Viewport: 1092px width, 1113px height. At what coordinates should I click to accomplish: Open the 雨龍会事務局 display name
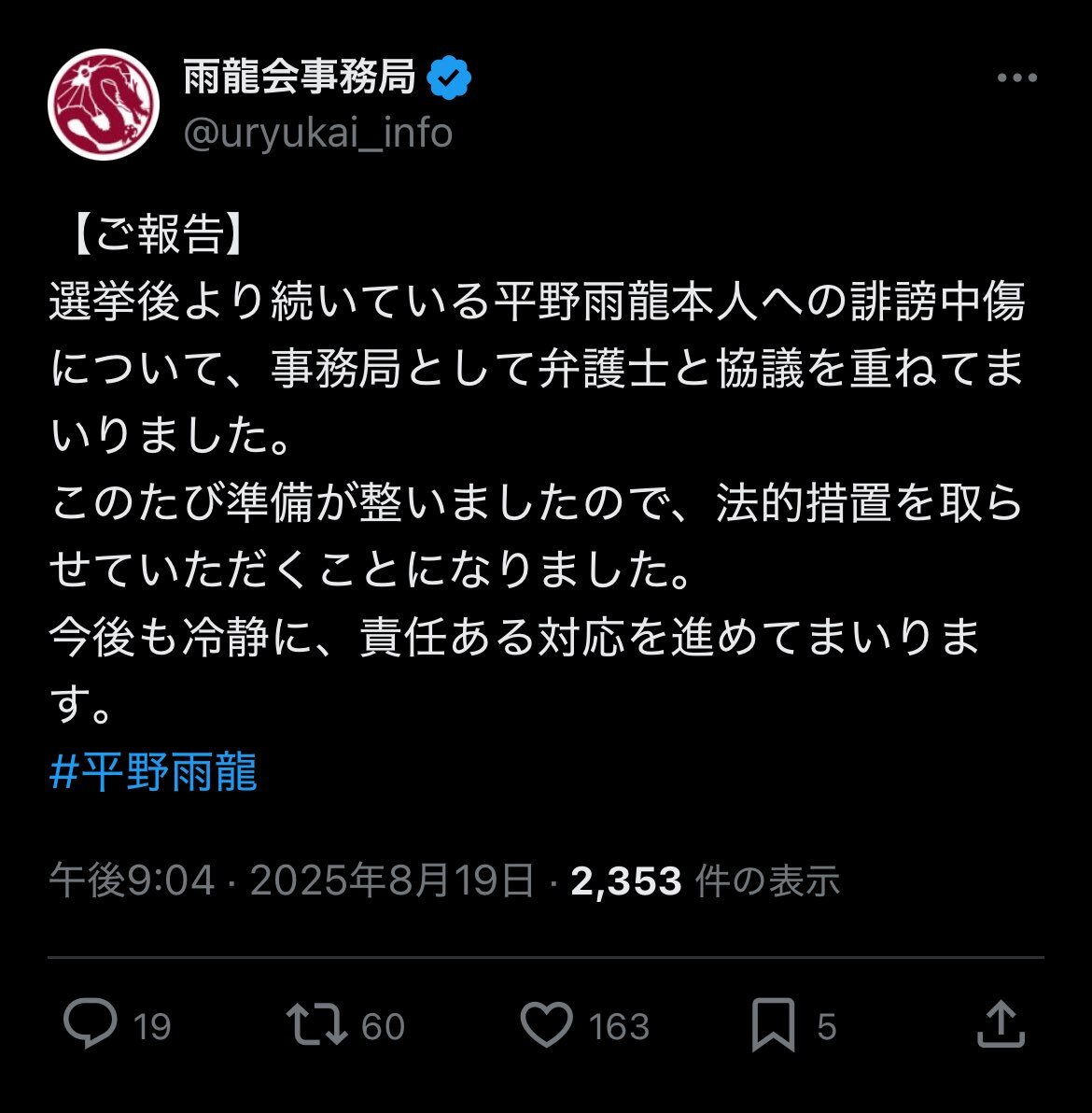[x=300, y=77]
